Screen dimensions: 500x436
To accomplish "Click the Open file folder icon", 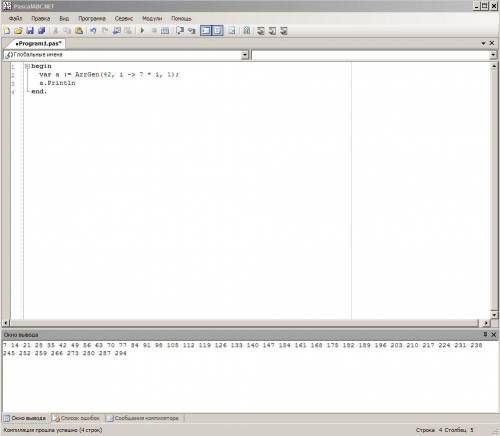I will pos(18,31).
